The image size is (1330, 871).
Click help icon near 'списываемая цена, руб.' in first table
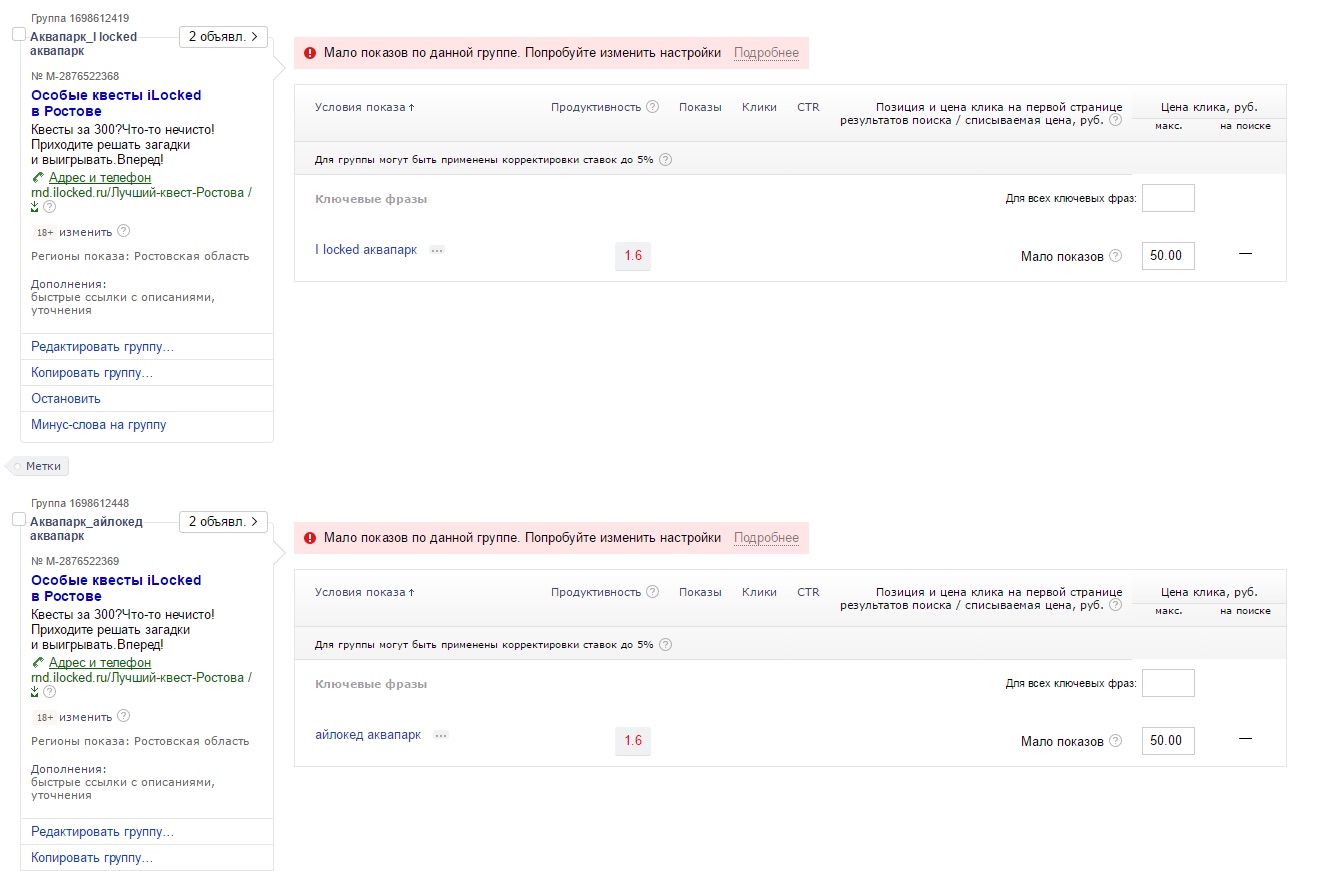coord(1115,120)
